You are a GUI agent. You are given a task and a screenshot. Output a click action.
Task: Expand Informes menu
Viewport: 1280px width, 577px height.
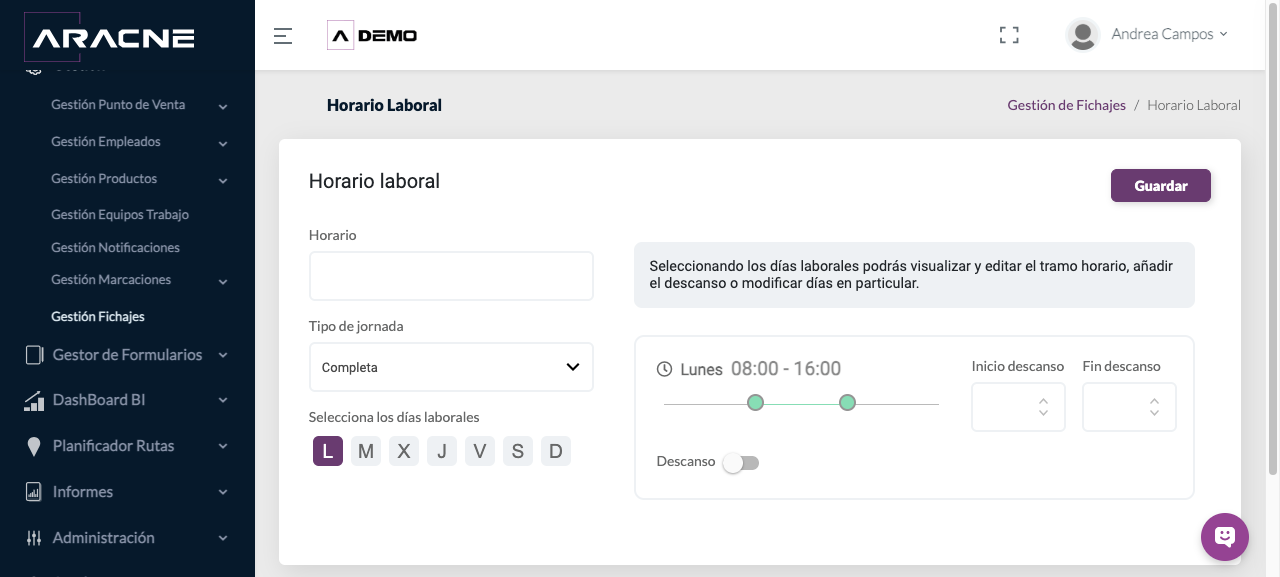223,492
